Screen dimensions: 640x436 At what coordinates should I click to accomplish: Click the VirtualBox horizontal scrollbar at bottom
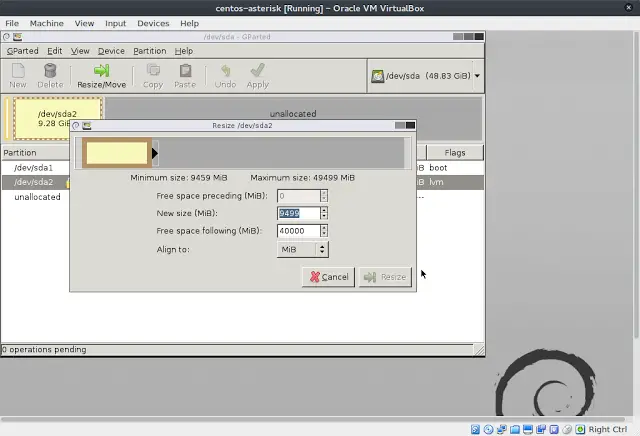tap(313, 419)
